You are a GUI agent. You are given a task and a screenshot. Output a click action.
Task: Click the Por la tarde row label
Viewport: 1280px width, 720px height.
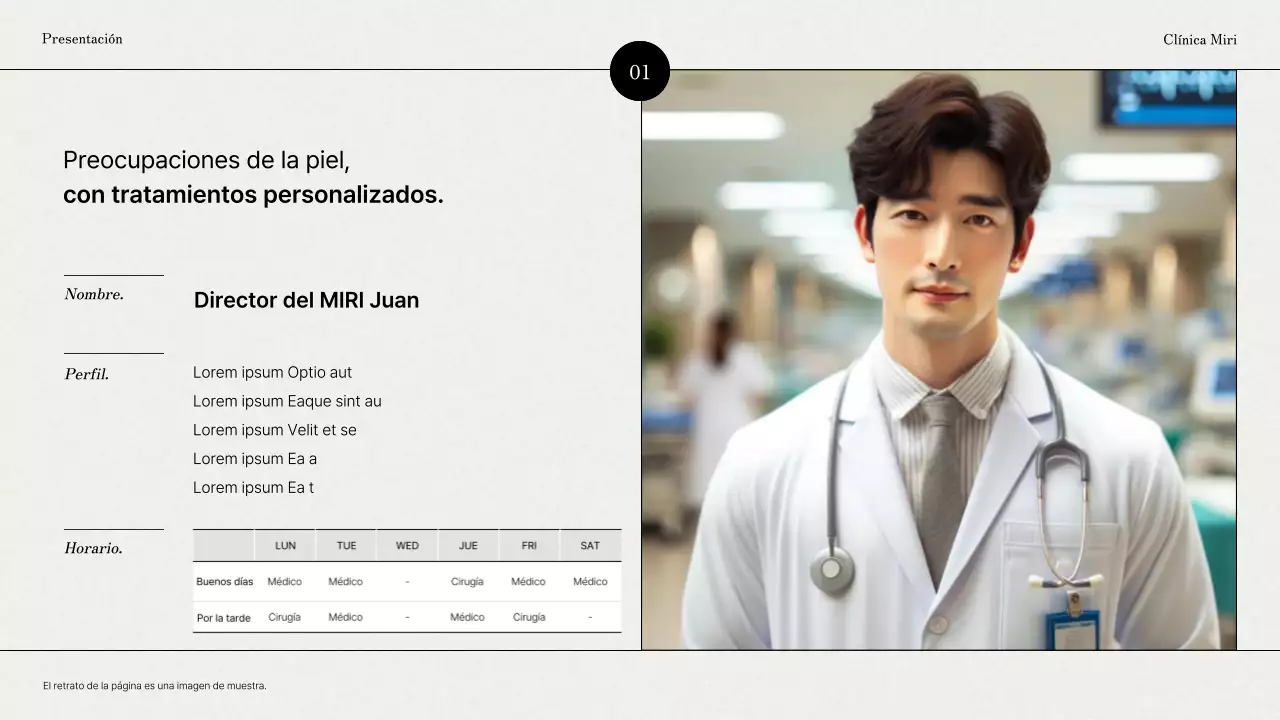coord(223,618)
